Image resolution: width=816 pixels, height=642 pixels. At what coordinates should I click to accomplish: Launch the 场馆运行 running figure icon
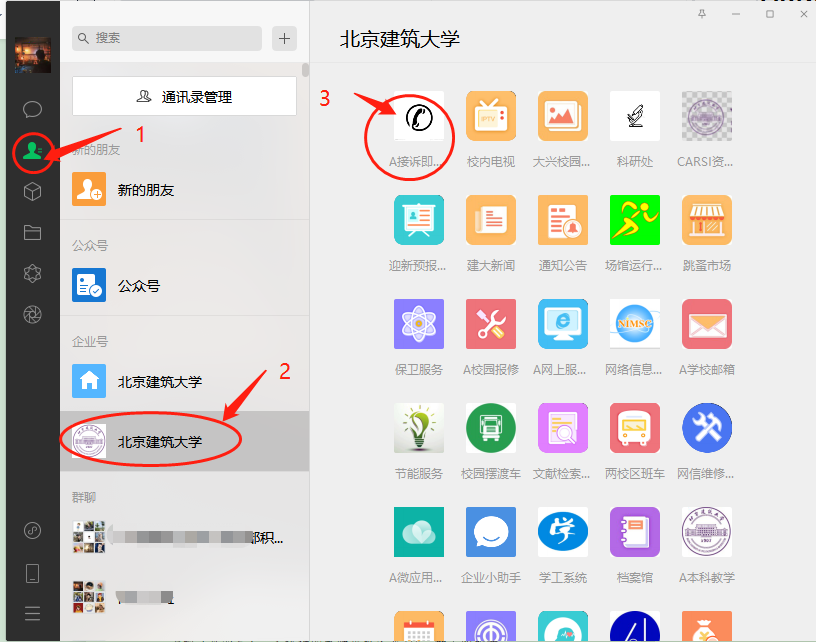[634, 220]
